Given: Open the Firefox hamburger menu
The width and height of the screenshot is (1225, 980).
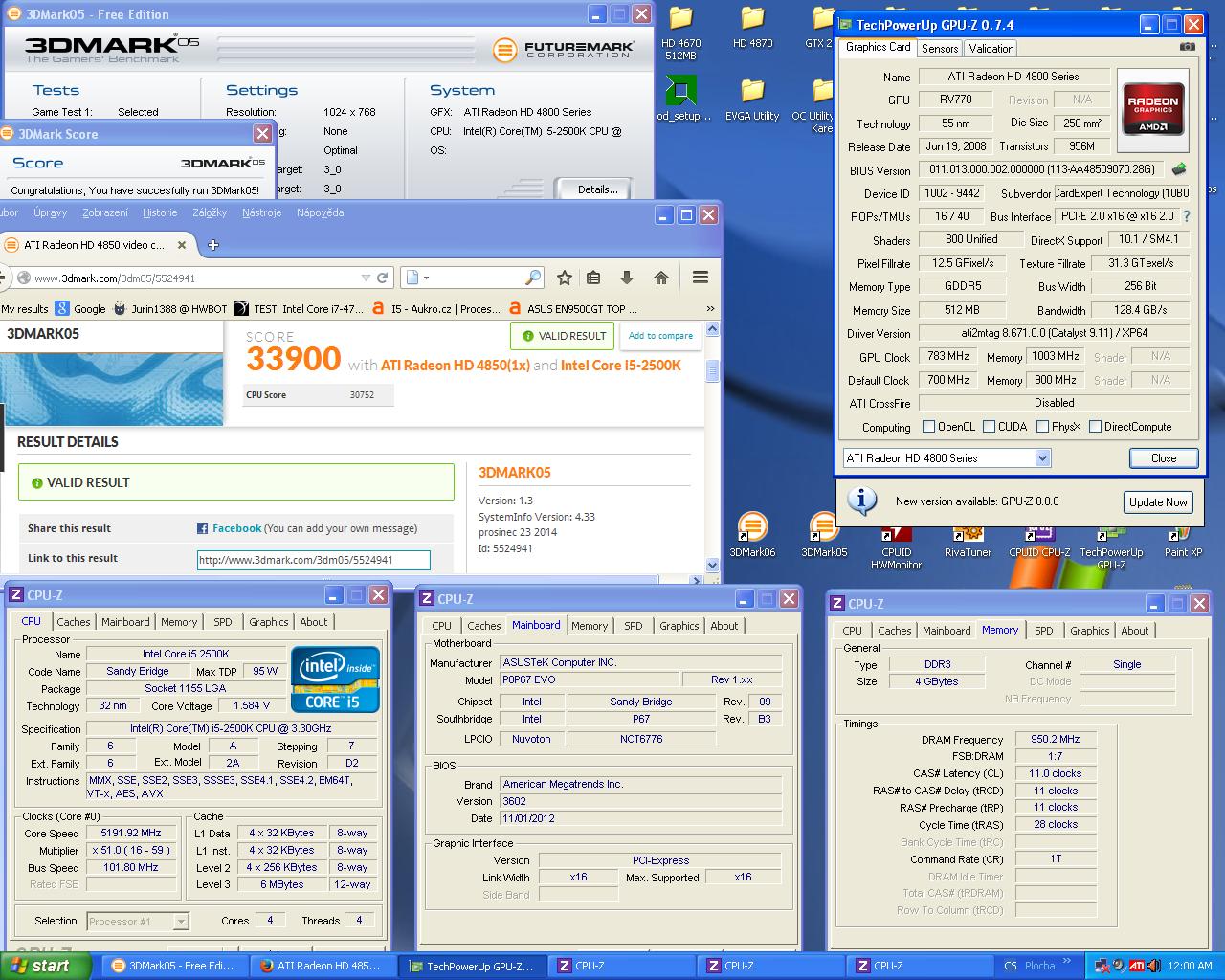Looking at the screenshot, I should point(701,278).
